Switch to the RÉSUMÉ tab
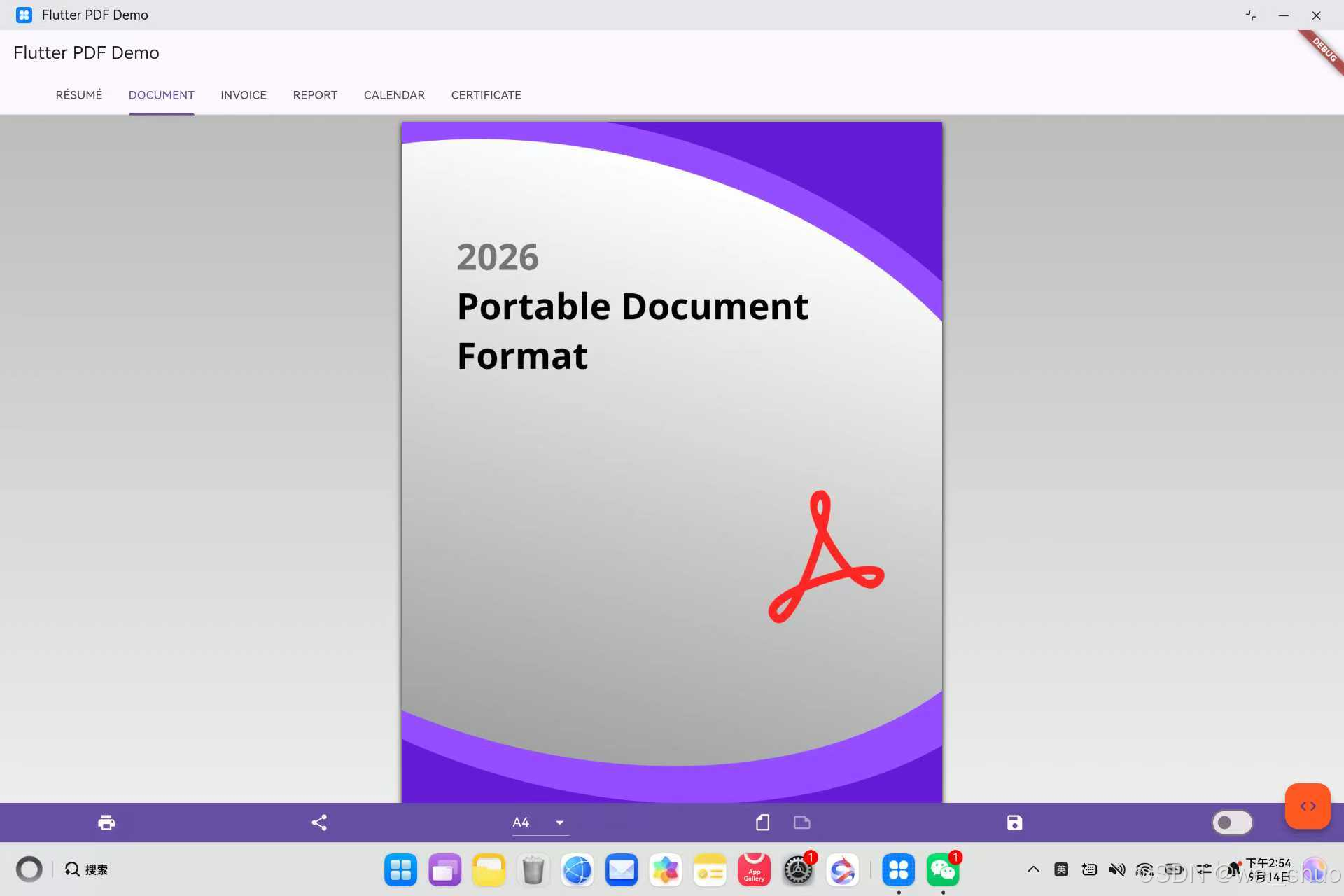The height and width of the screenshot is (896, 1344). coord(79,95)
